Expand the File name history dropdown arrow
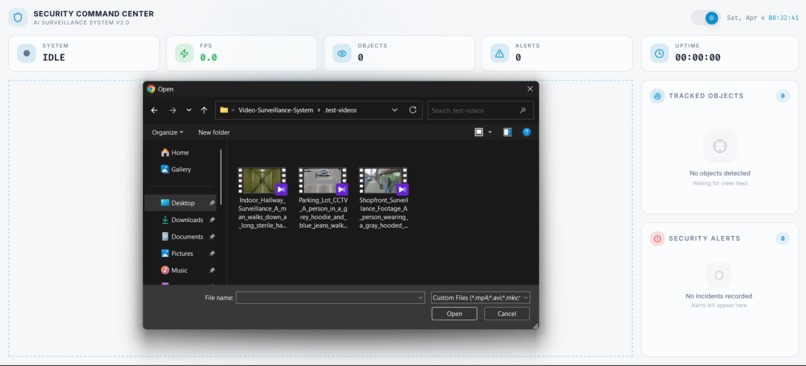 (x=420, y=298)
